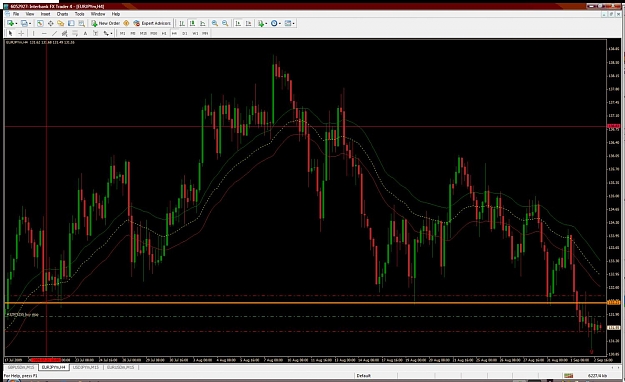Click the buy stop order label
The image size is (625, 382).
23,315
